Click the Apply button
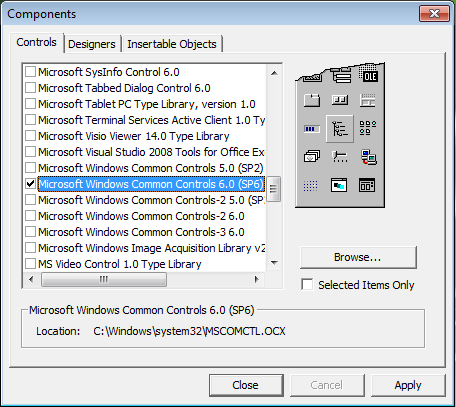This screenshot has height=407, width=456. point(408,385)
